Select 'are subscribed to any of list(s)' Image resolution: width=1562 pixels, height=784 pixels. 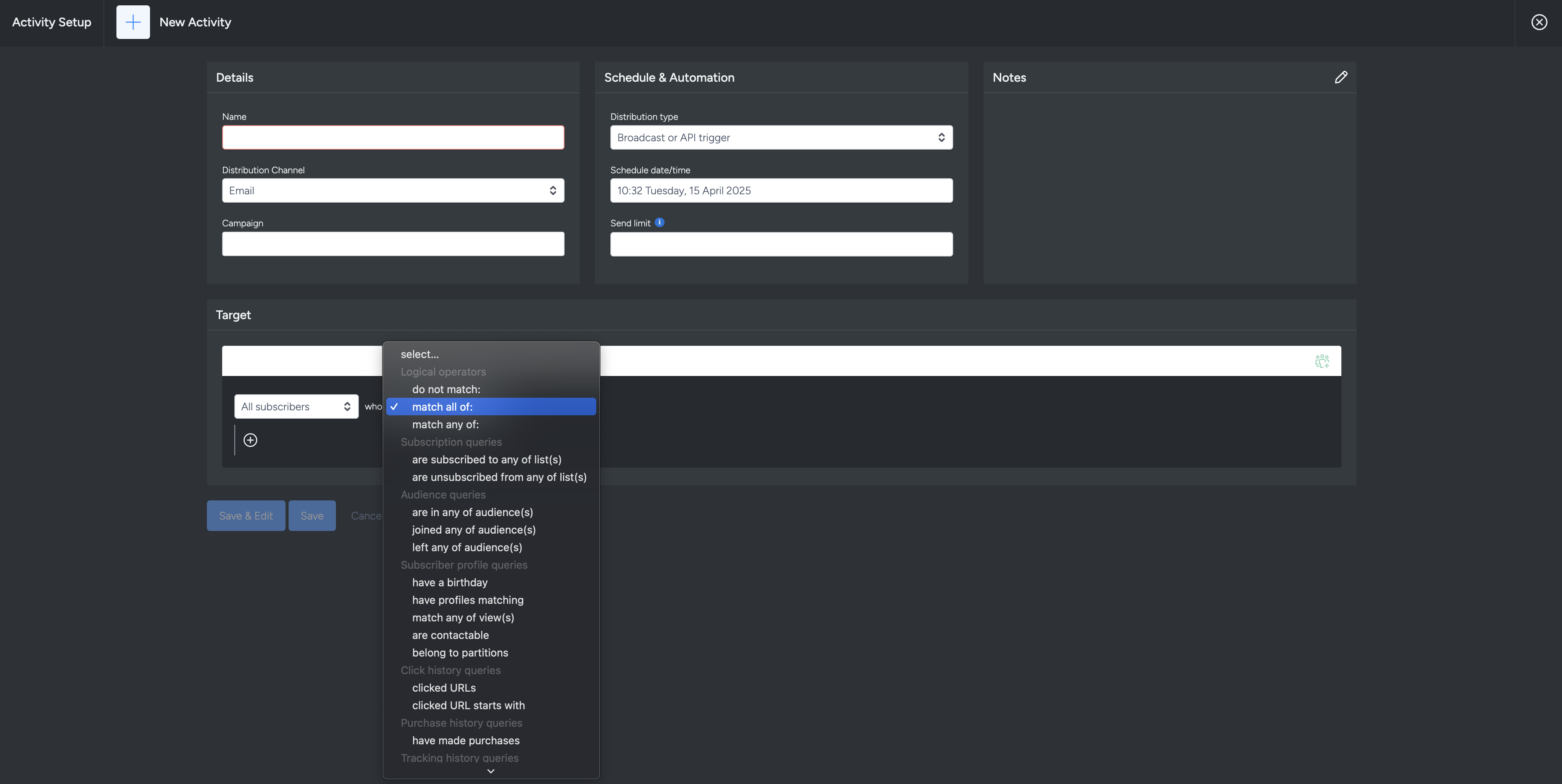click(x=486, y=460)
